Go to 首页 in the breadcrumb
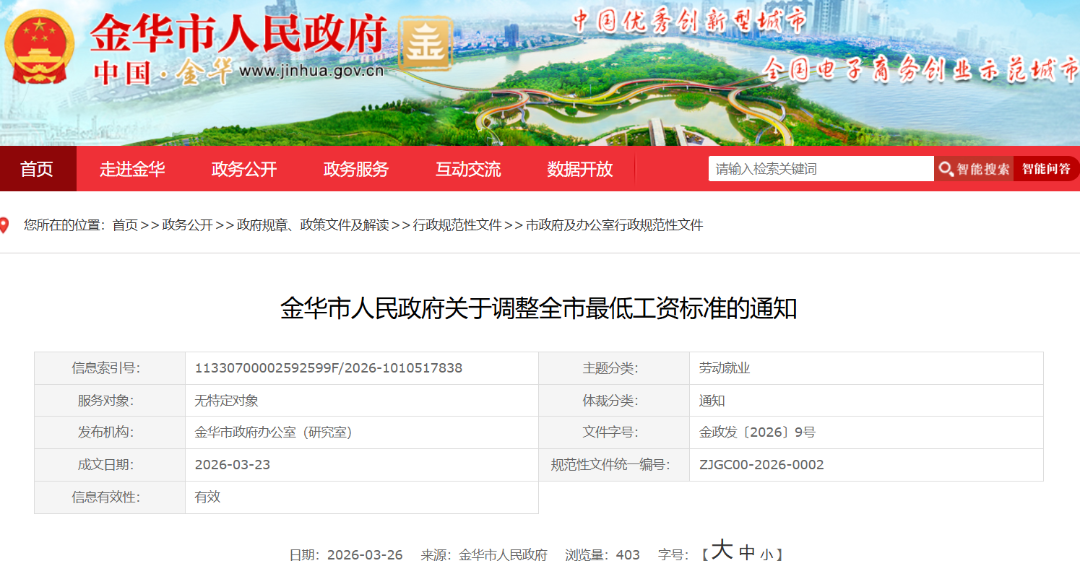 [x=125, y=225]
